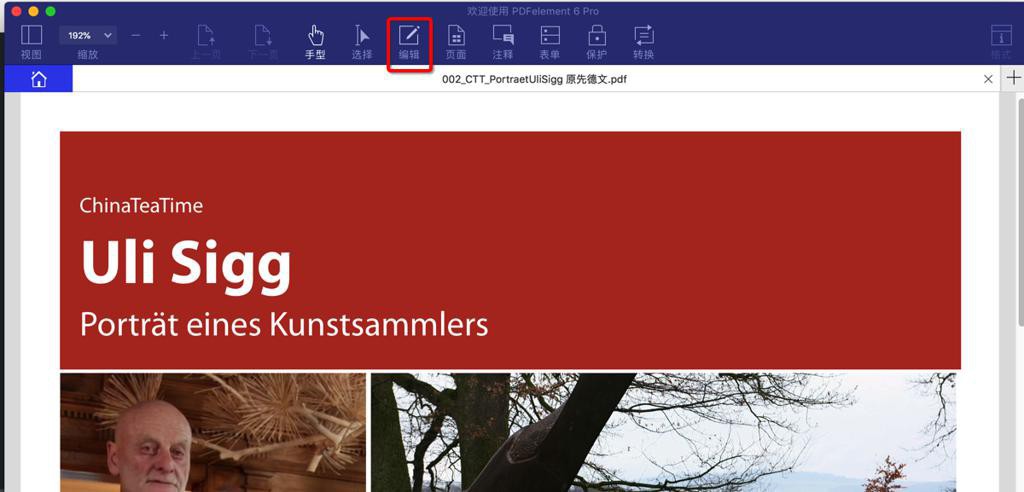Go to next page (下一页)

point(263,42)
